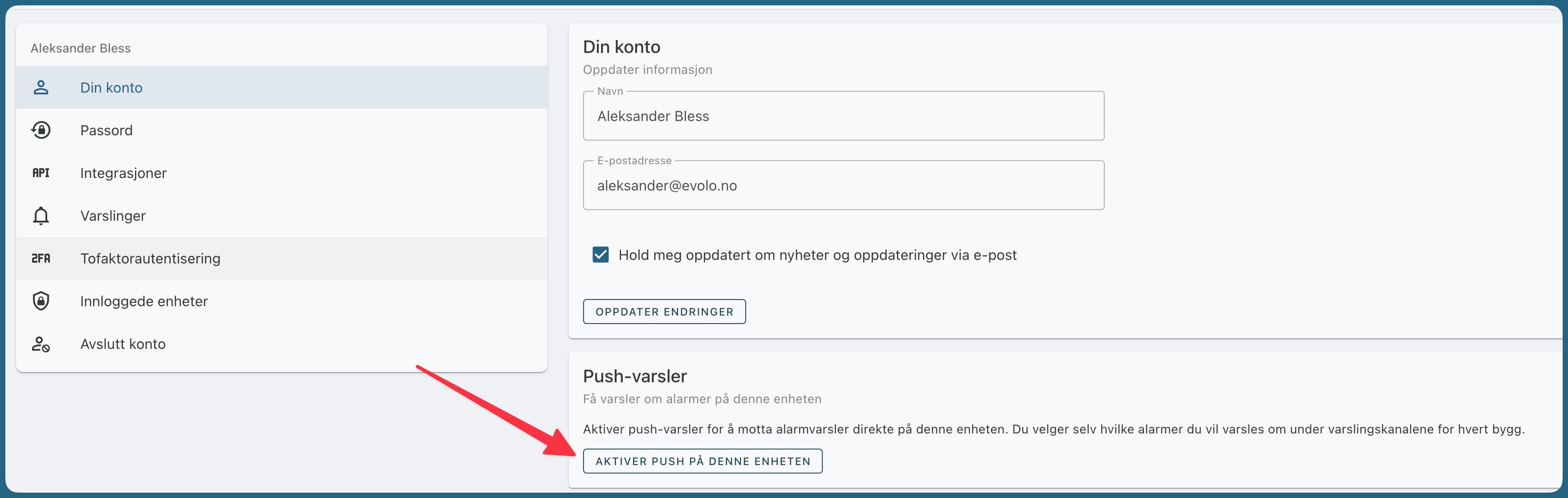Click the bell icon beside Varslinger

click(41, 216)
